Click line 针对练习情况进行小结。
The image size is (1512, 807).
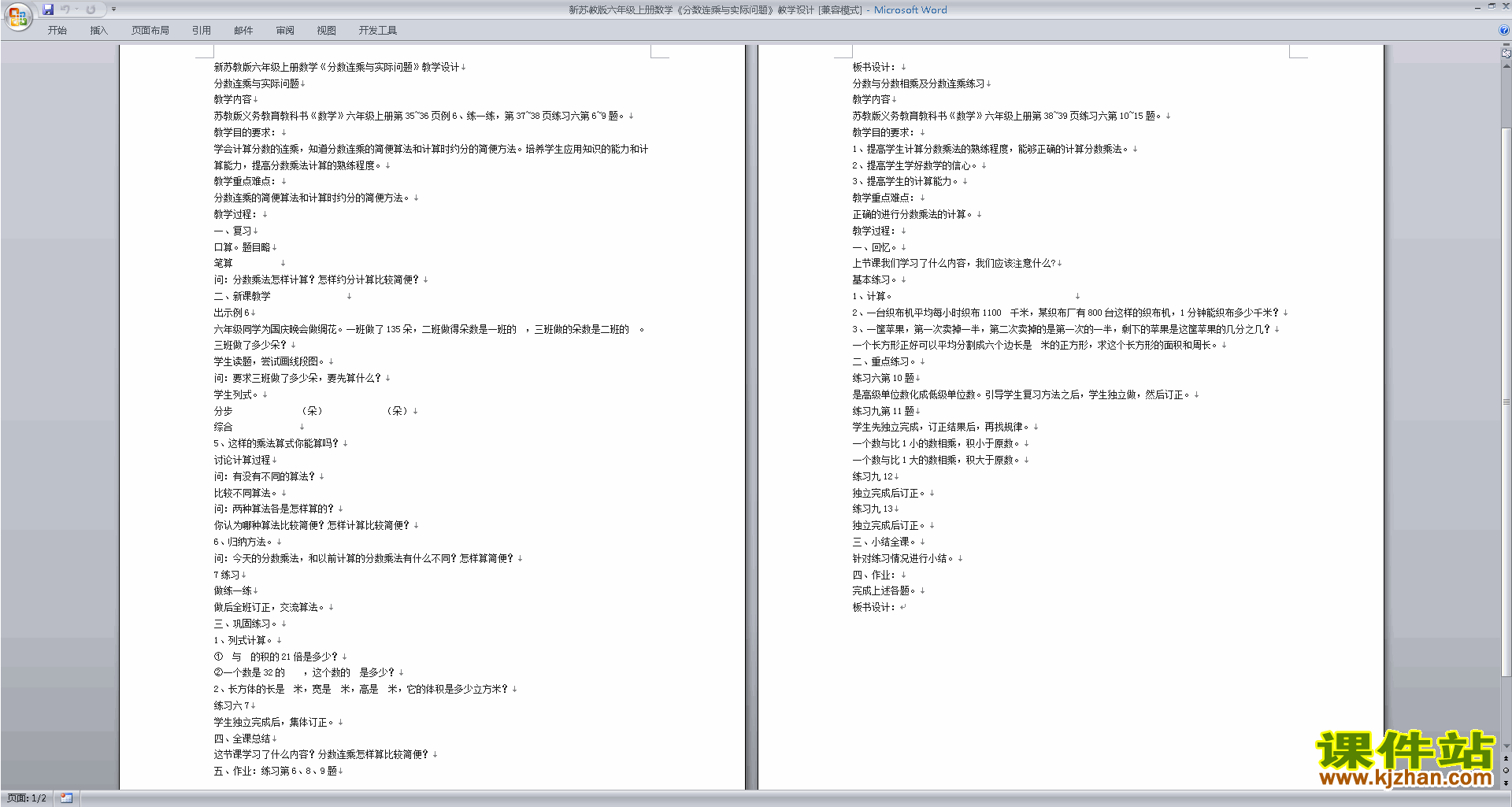coord(902,559)
